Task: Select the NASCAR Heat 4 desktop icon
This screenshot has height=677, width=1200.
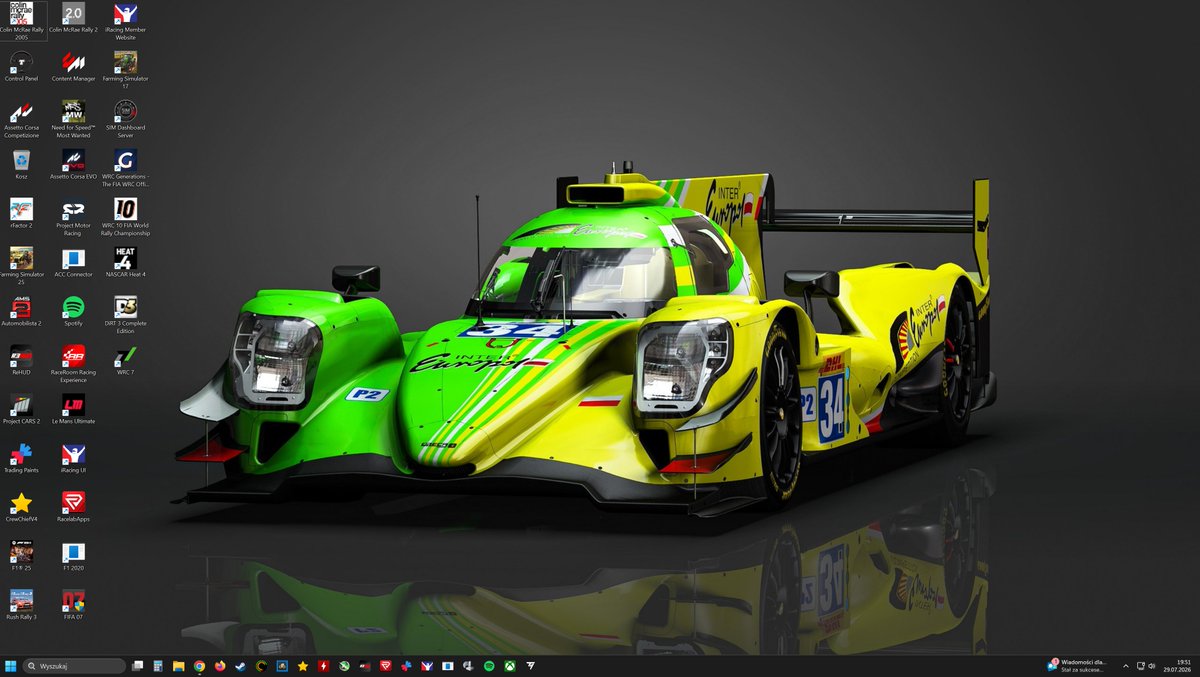Action: (126, 263)
